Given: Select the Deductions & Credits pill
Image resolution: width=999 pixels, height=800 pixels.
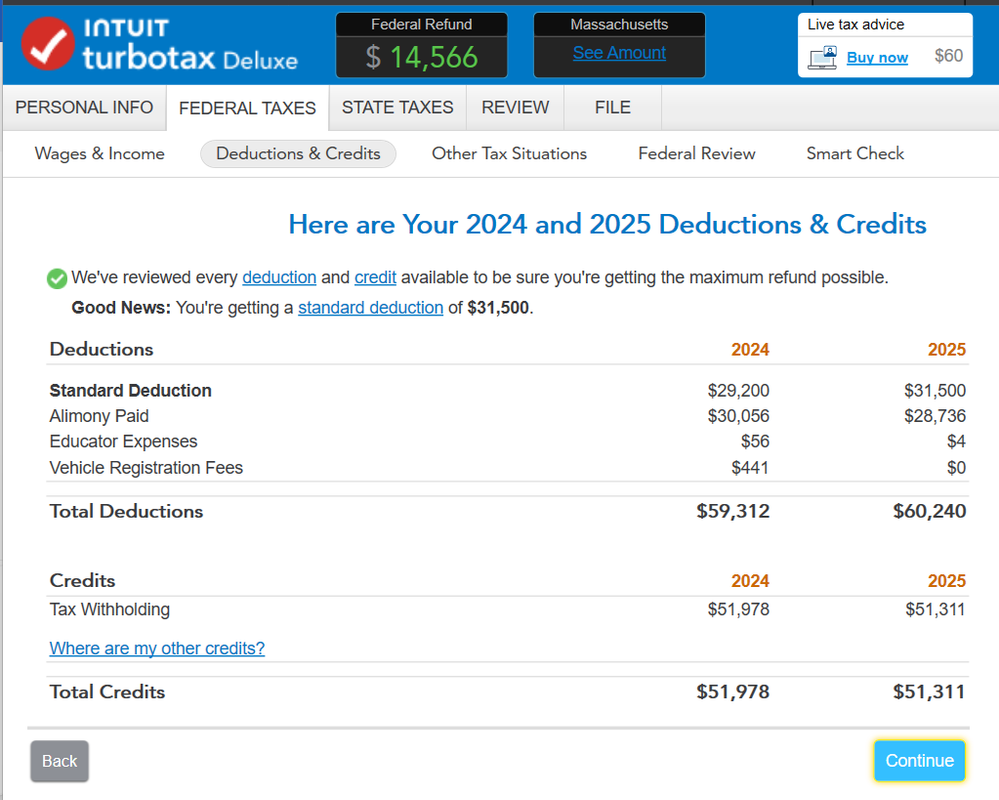Looking at the screenshot, I should coord(298,153).
